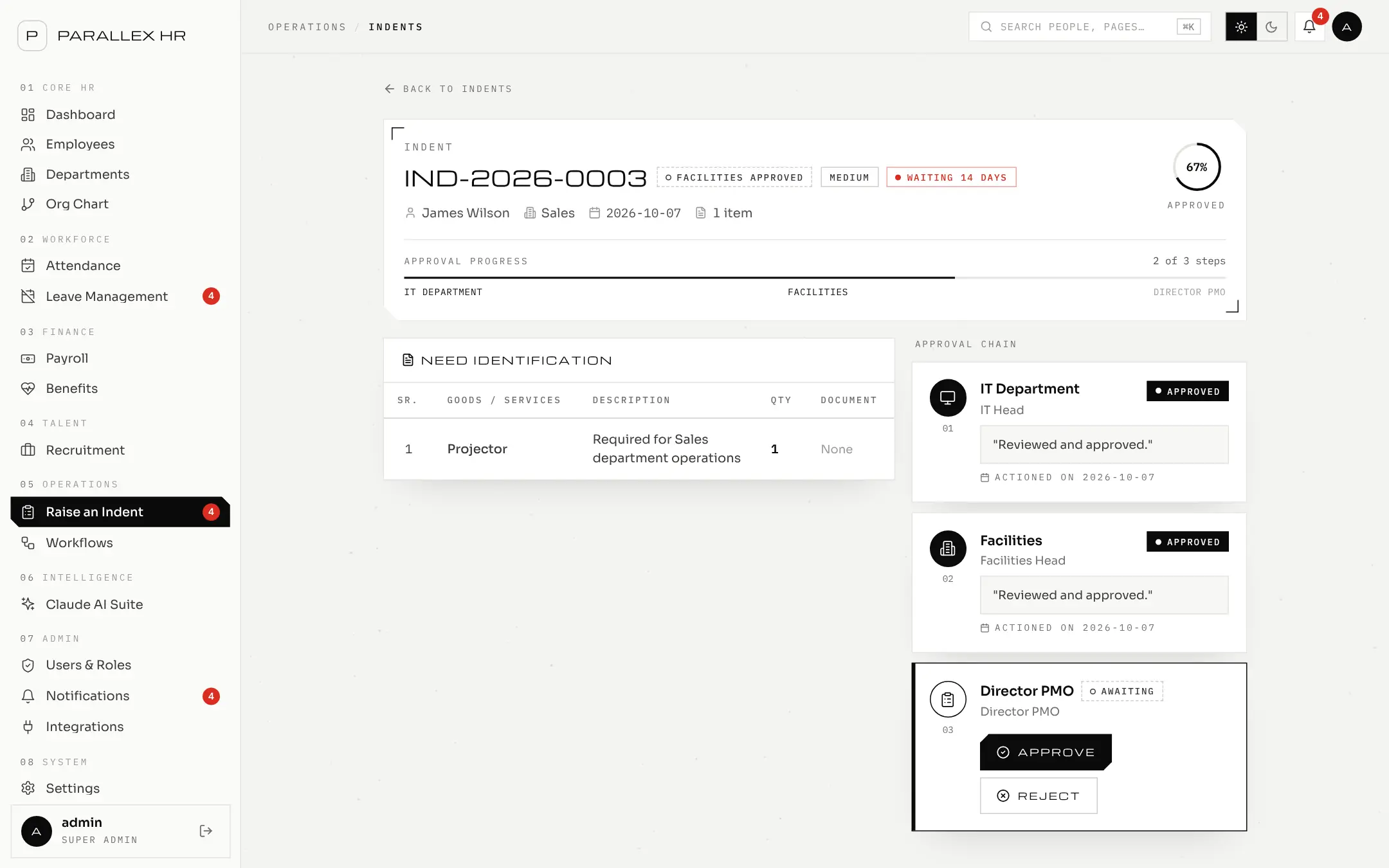The image size is (1389, 868).
Task: Click the Medium priority badge
Action: coord(849,177)
